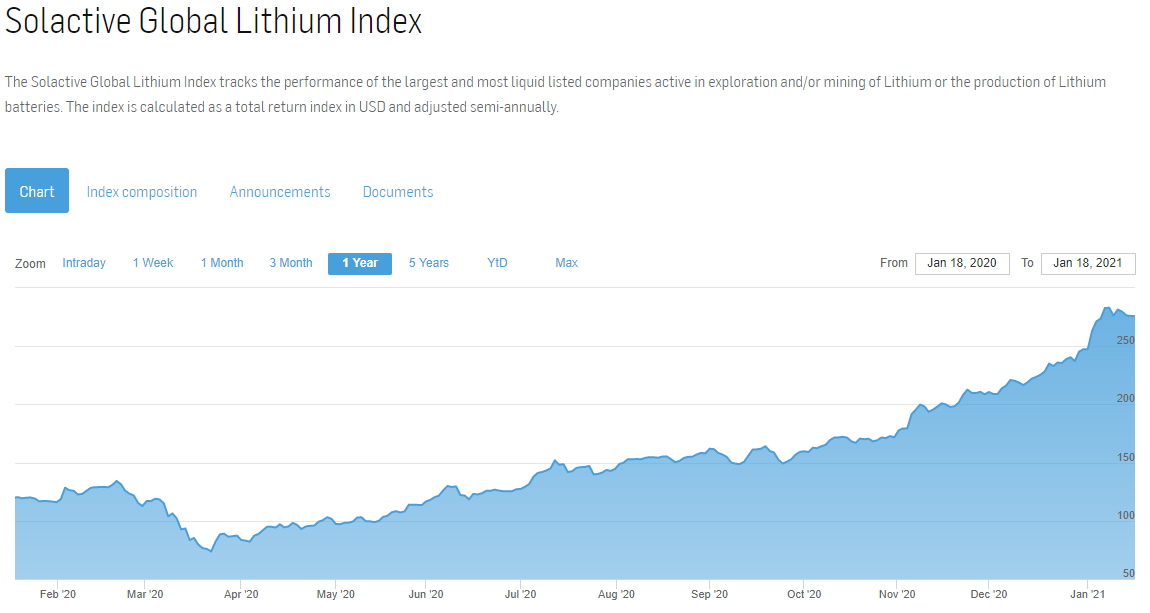Click the Jun '20 axis label
Image resolution: width=1150 pixels, height=613 pixels.
pos(426,594)
